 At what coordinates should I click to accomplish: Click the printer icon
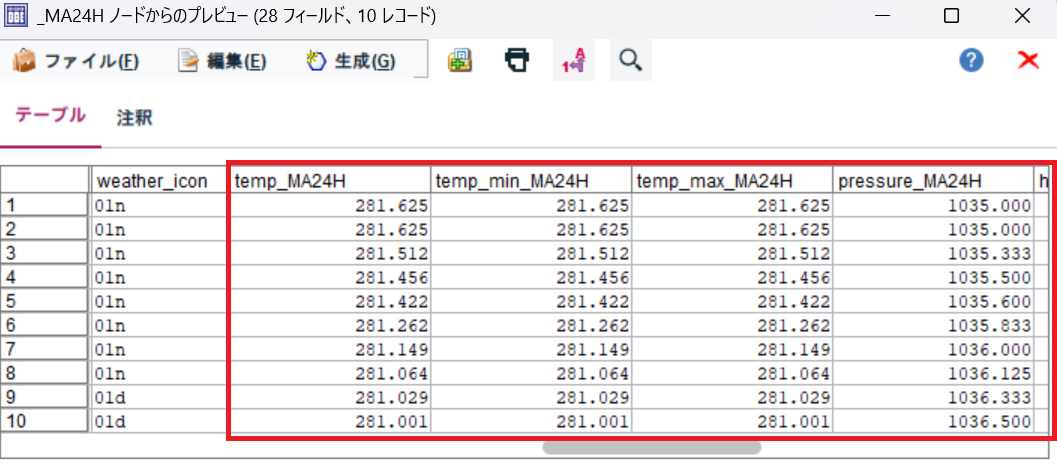(x=517, y=61)
